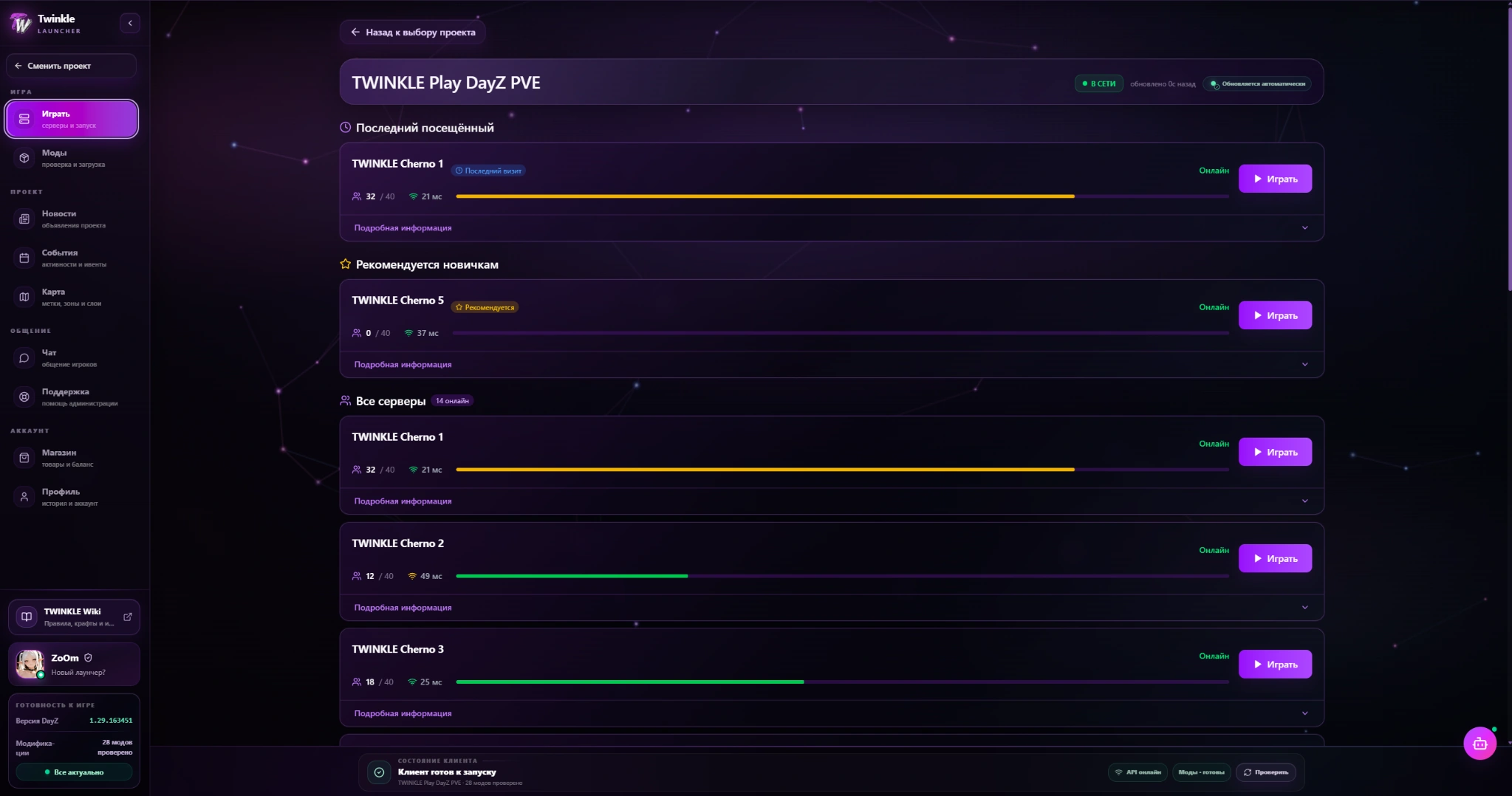This screenshot has height=796, width=1512.
Task: Click the Проверить refresh button
Action: [x=1265, y=772]
